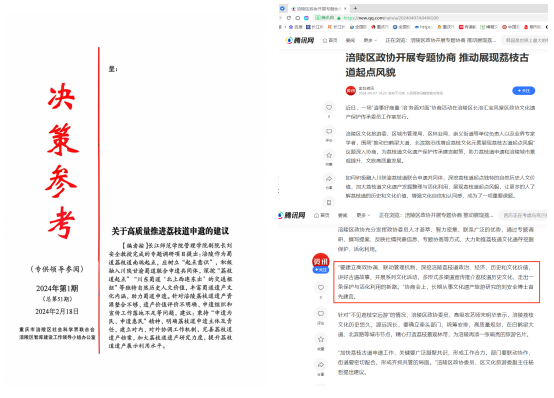This screenshot has width=554, height=398.
Task: Open comments using lower speech bubble icon
Action: pyautogui.click(x=321, y=314)
